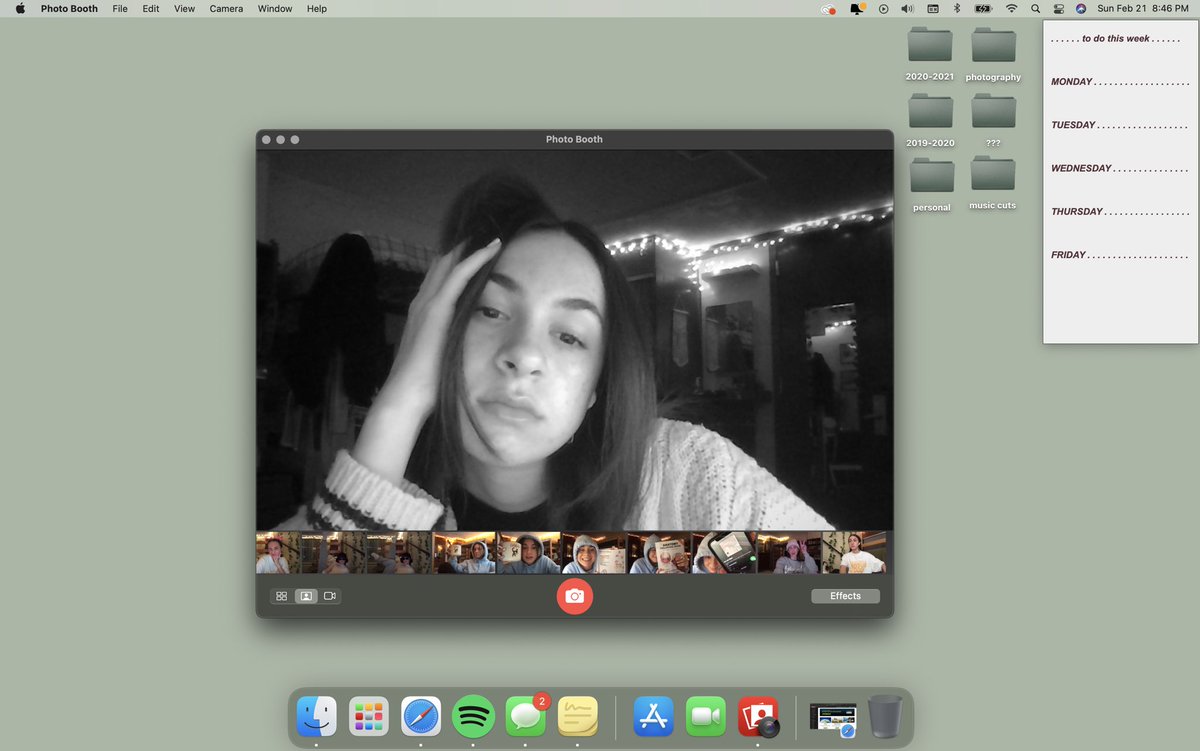Open the Now Playing menu bar icon
The height and width of the screenshot is (751, 1200).
883,8
